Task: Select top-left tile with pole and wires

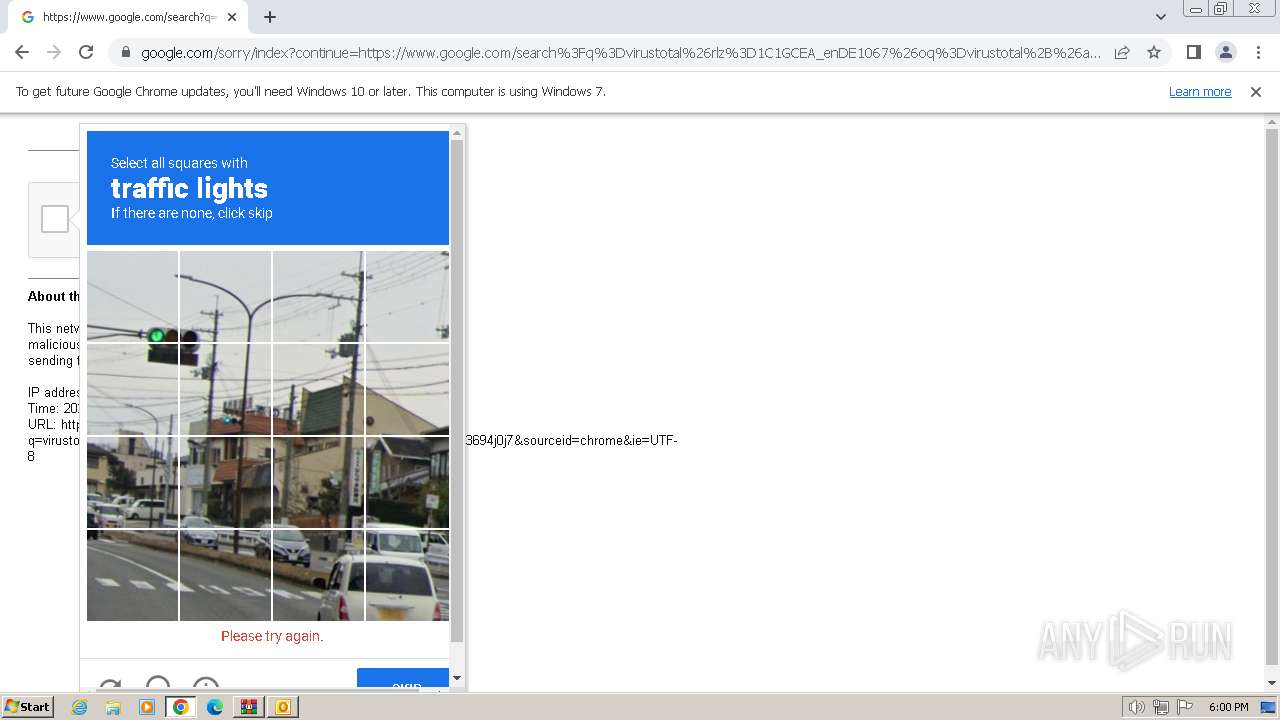Action: point(133,296)
